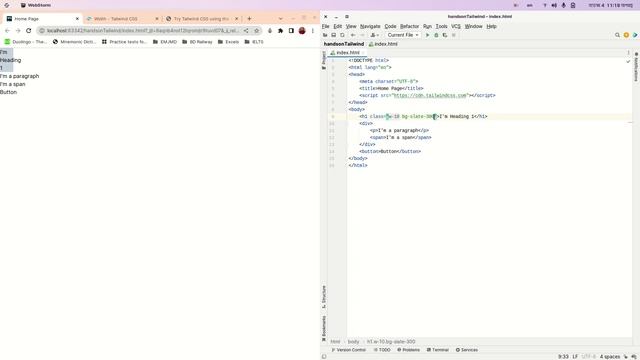Screen dimensions: 640x360
Task: Reload the Chrome page
Action: (x=29, y=31)
